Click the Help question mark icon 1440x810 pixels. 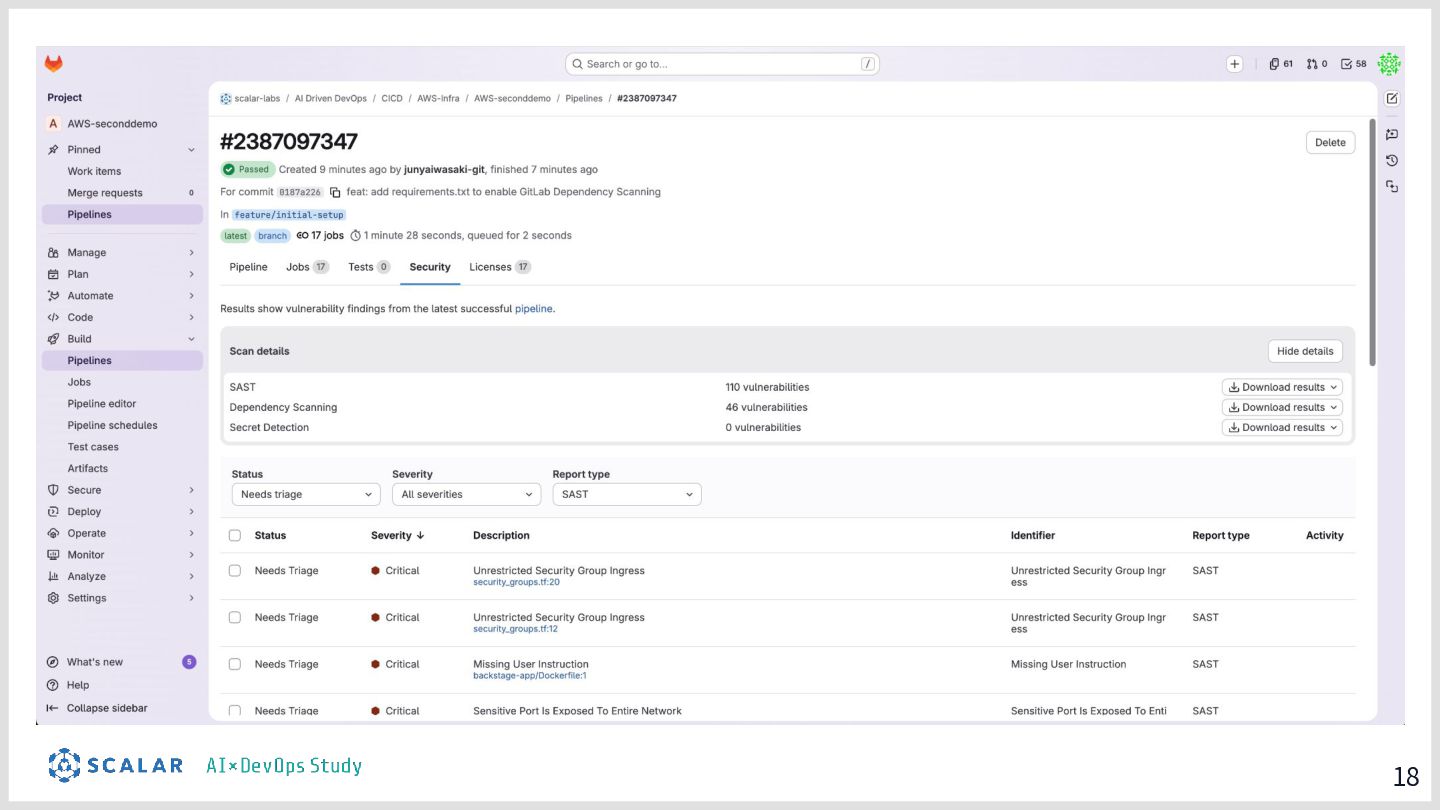click(x=54, y=685)
